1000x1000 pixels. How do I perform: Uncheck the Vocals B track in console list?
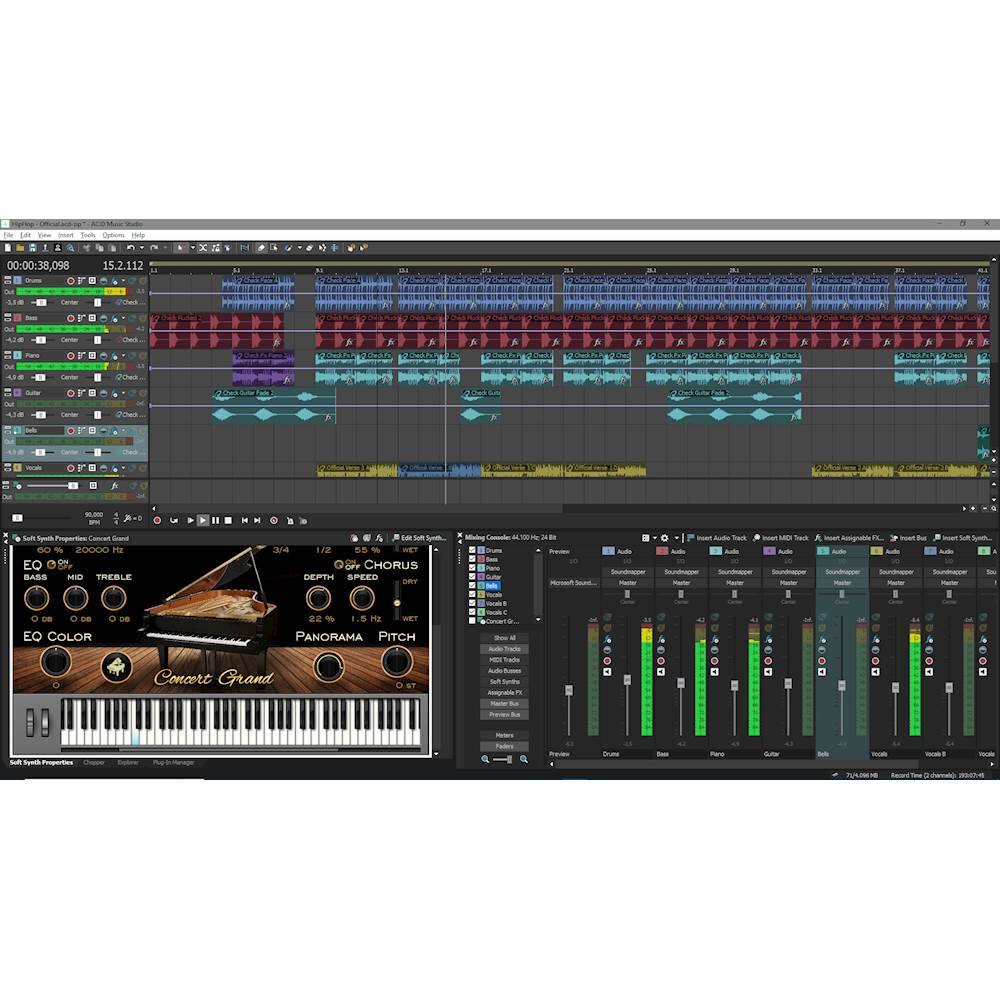(471, 603)
